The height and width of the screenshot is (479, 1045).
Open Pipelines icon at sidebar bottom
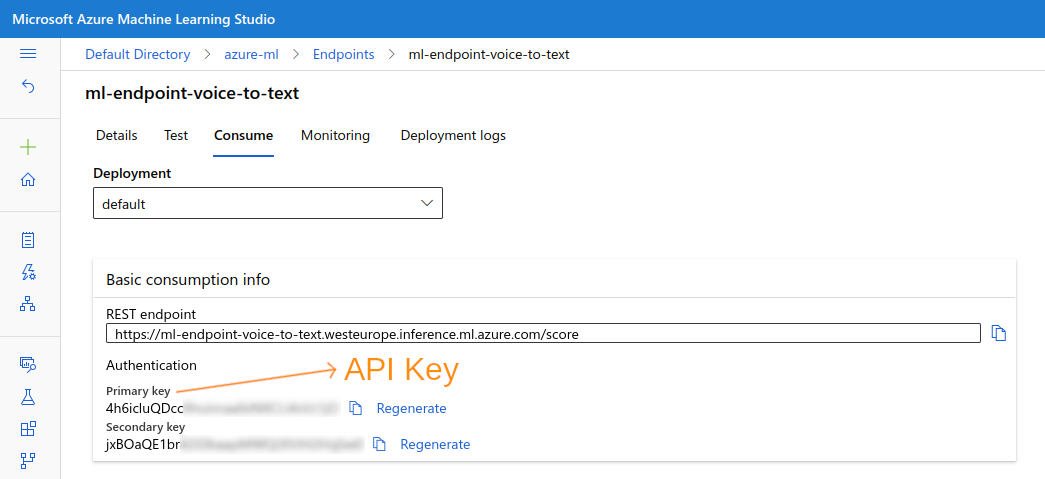point(28,460)
